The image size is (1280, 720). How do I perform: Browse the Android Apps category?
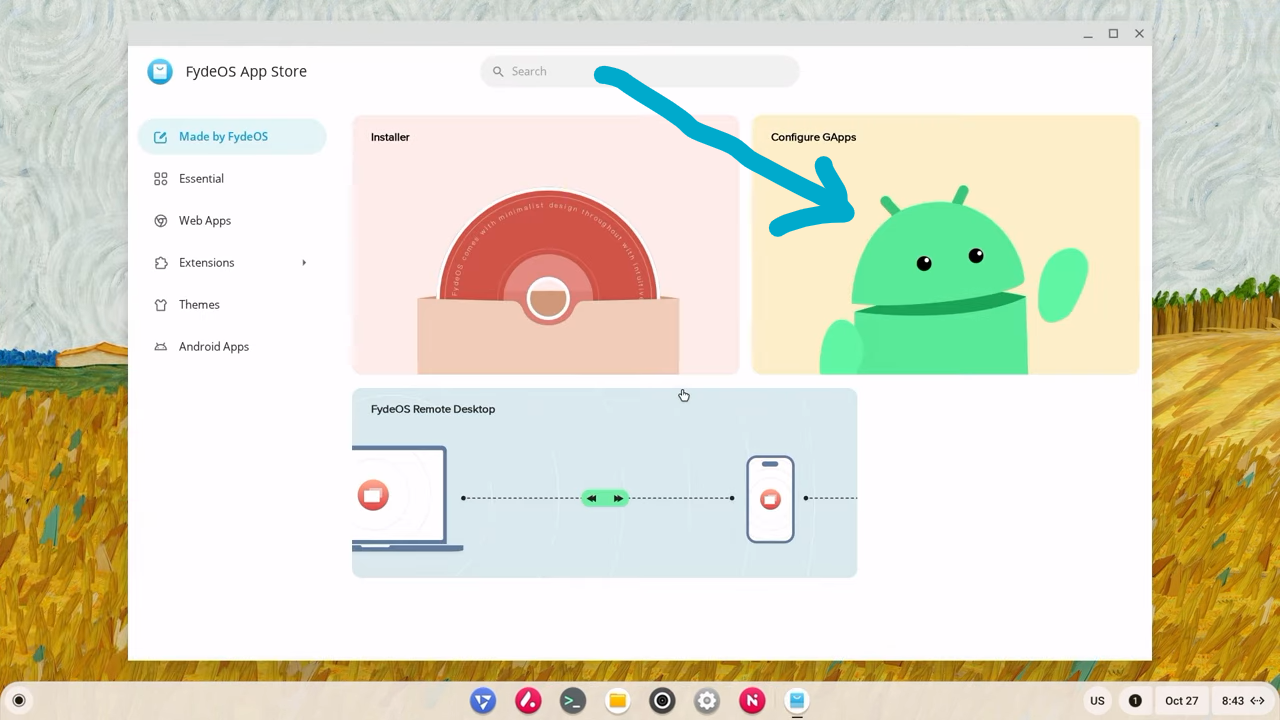click(x=214, y=347)
